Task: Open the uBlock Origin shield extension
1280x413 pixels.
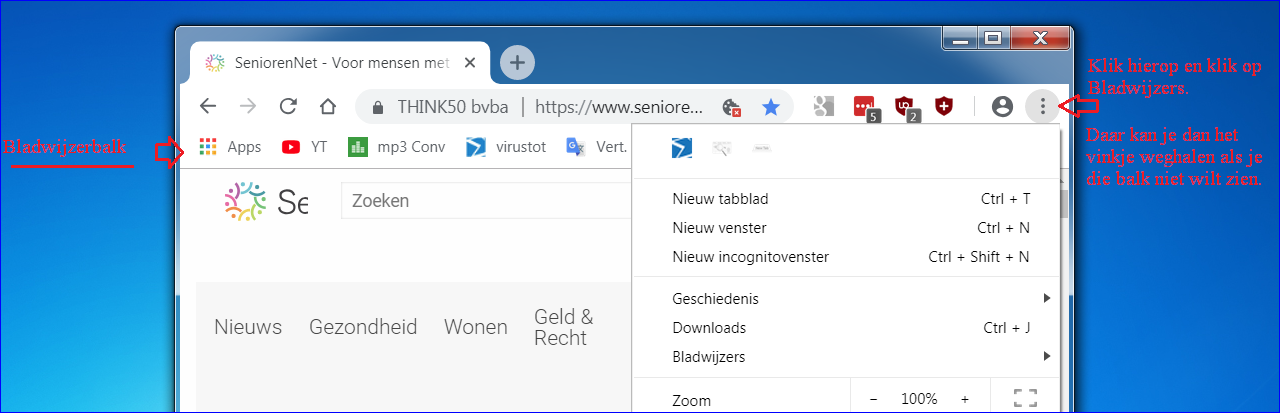Action: tap(904, 106)
